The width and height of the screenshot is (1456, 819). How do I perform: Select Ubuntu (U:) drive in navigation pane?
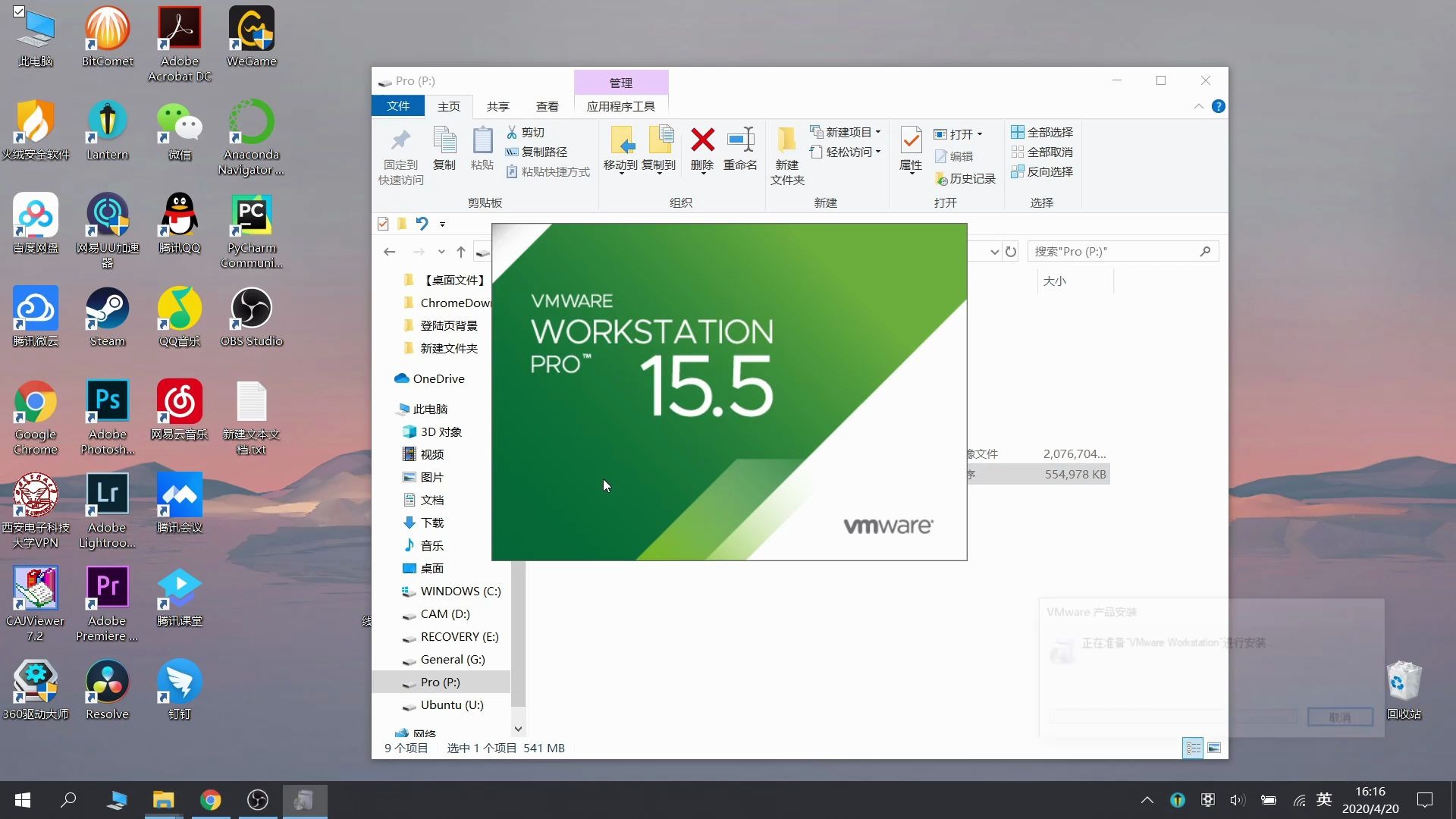[442, 704]
